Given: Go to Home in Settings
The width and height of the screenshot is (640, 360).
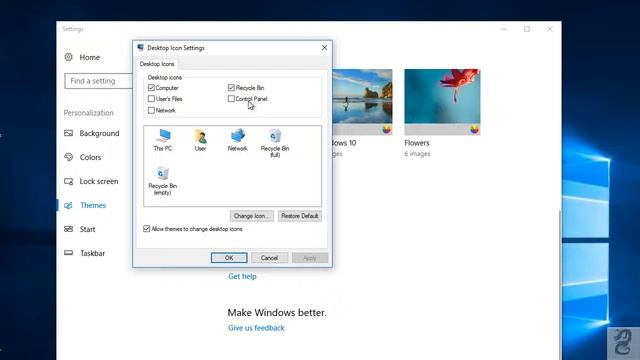Looking at the screenshot, I should (x=89, y=57).
